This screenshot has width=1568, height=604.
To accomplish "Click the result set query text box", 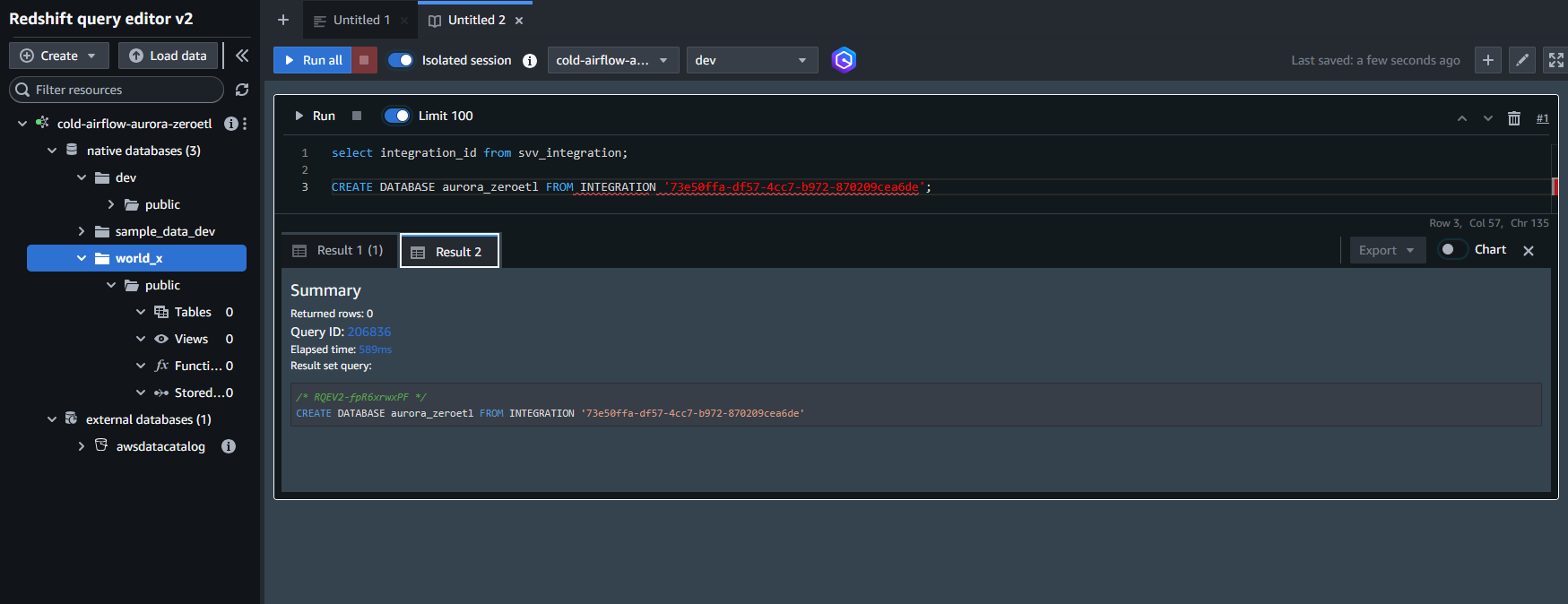I will point(915,404).
